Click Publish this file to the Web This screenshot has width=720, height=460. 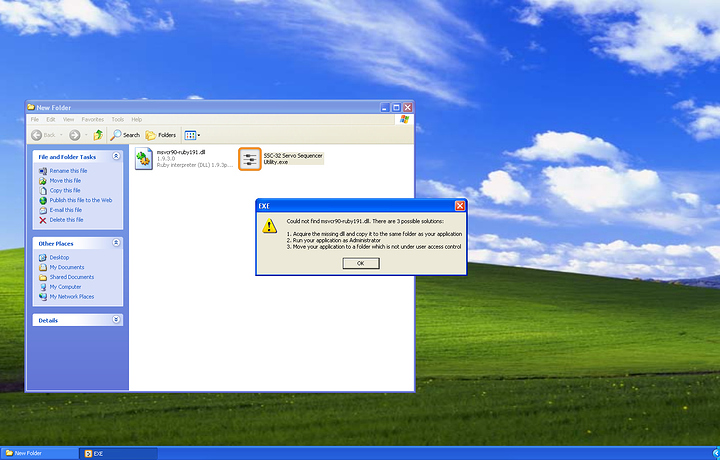pyautogui.click(x=81, y=200)
